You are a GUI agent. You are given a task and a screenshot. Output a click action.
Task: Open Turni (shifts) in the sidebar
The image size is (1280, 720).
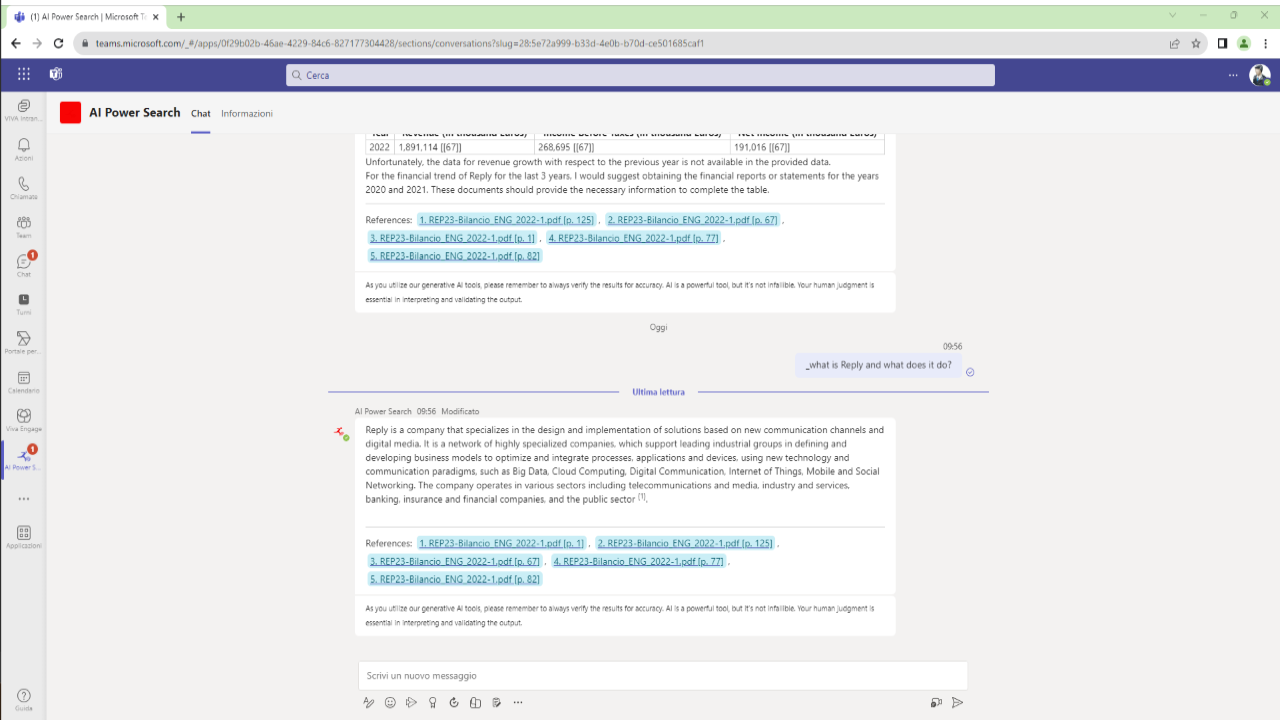pos(23,304)
